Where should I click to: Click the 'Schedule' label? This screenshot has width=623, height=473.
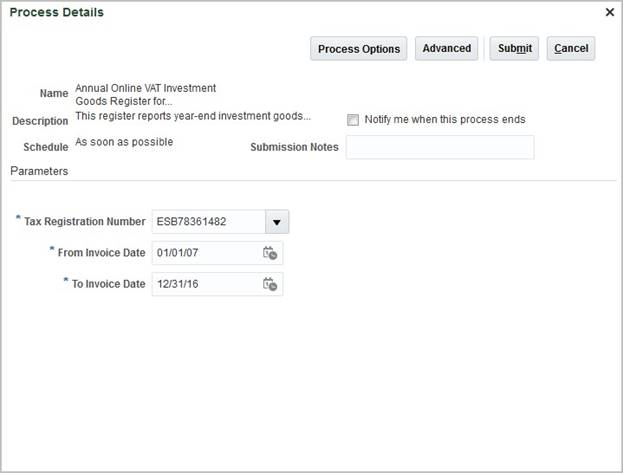46,147
